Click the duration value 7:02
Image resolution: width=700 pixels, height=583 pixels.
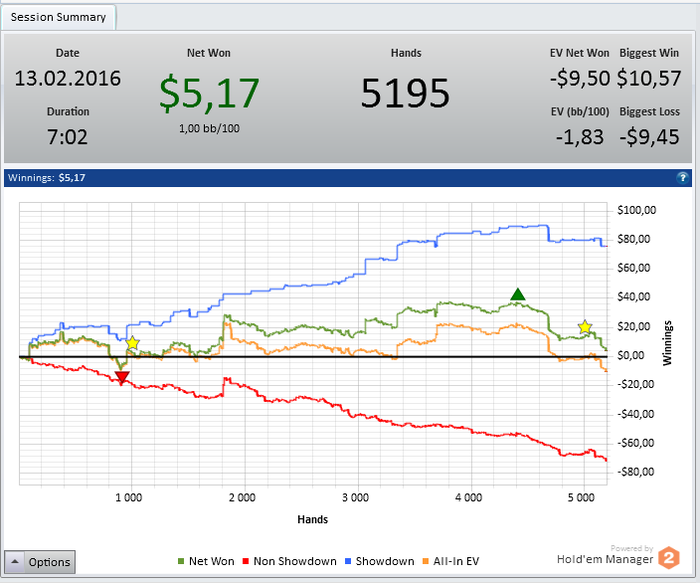point(67,137)
